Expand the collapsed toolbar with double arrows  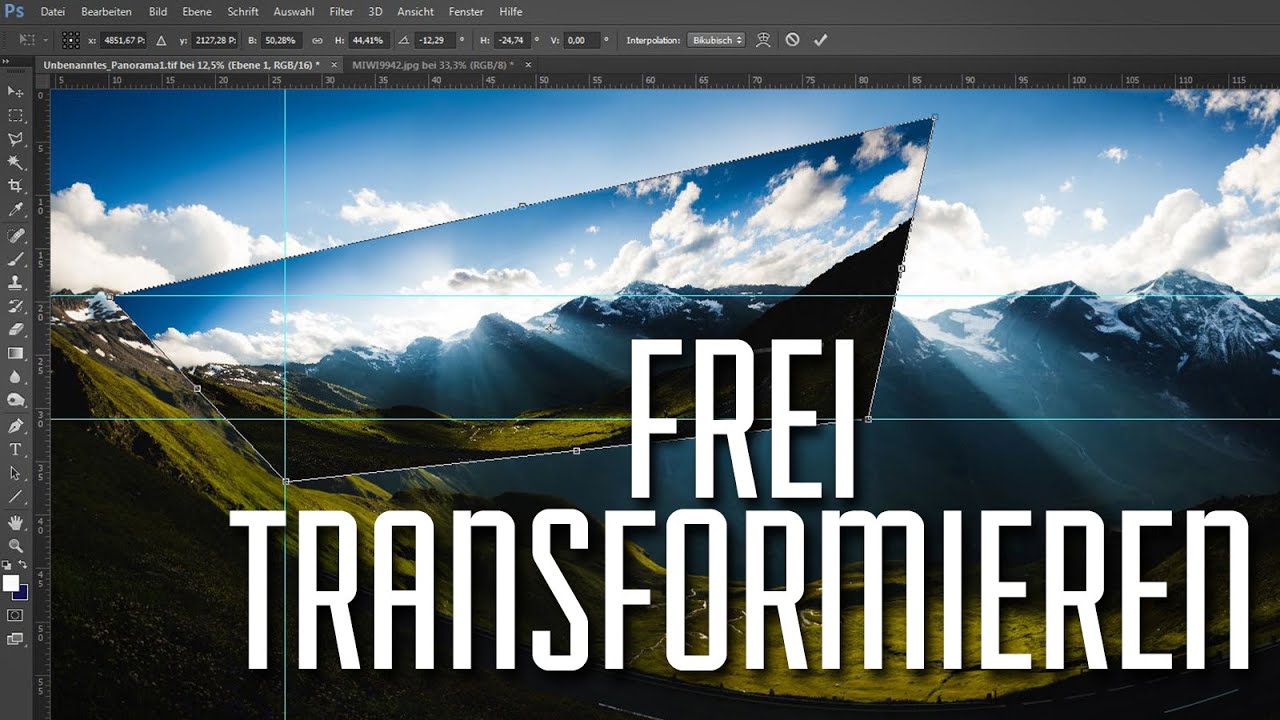(7, 61)
